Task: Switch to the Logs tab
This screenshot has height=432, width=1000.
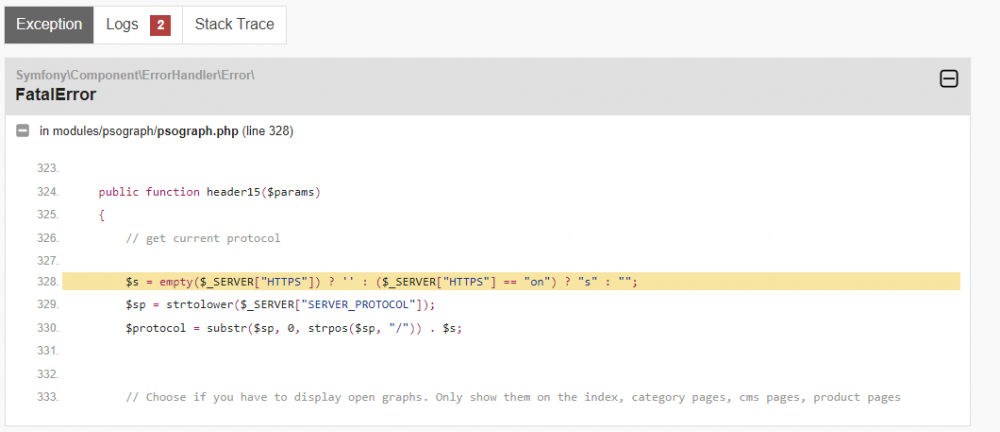Action: (x=138, y=25)
